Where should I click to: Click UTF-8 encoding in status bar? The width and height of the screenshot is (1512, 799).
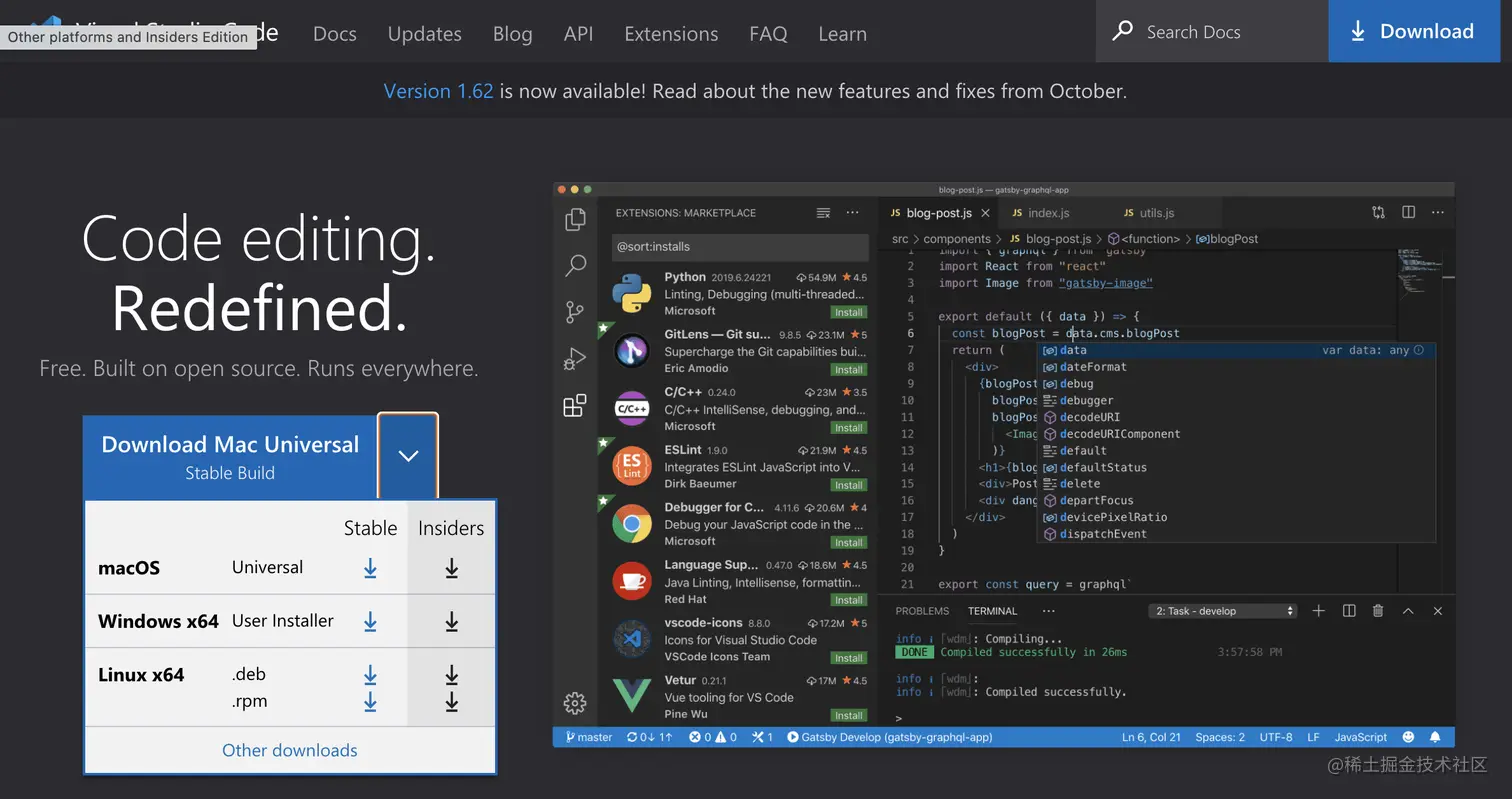tap(1276, 737)
